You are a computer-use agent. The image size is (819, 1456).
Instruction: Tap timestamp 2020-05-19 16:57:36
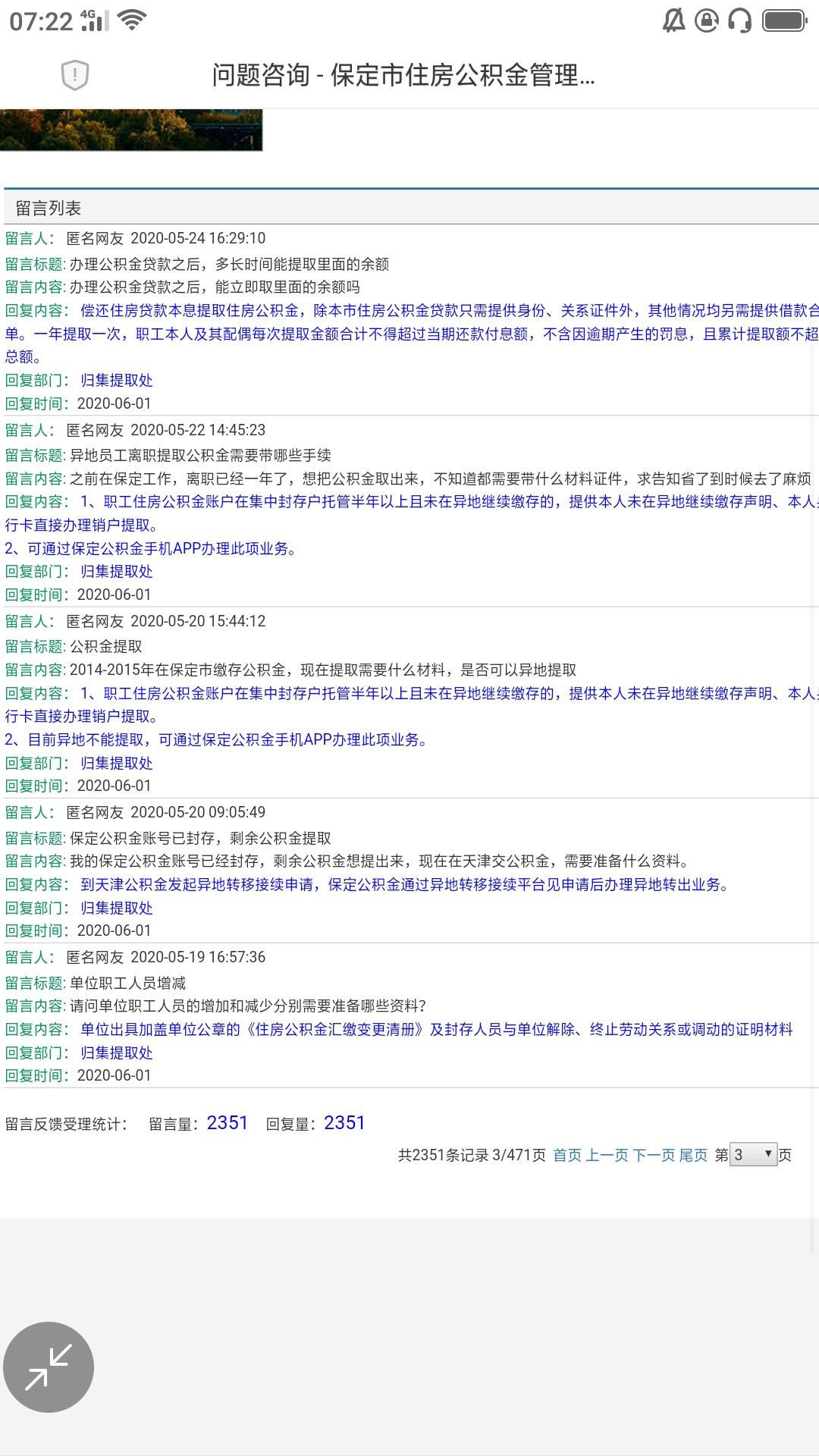(198, 957)
